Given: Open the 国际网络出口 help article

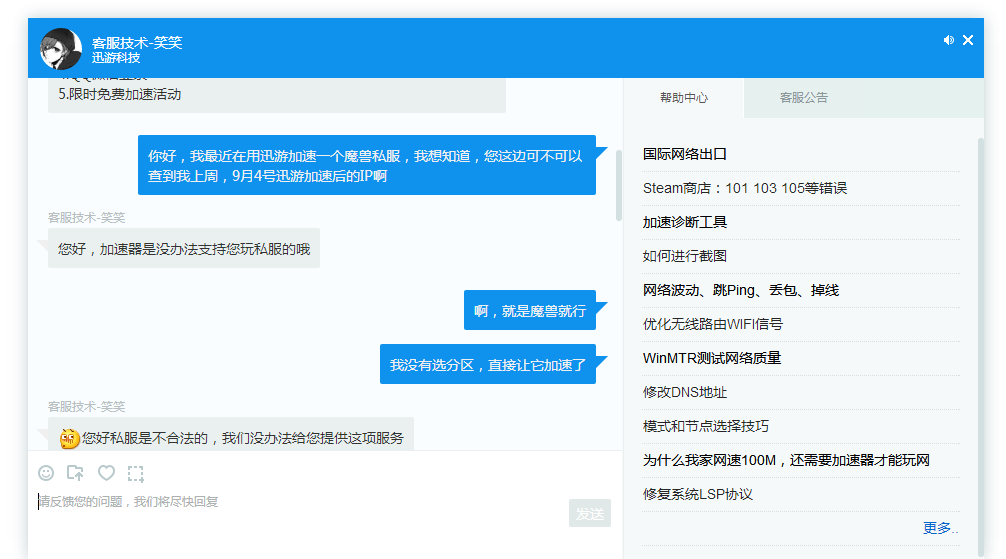Looking at the screenshot, I should coord(685,154).
